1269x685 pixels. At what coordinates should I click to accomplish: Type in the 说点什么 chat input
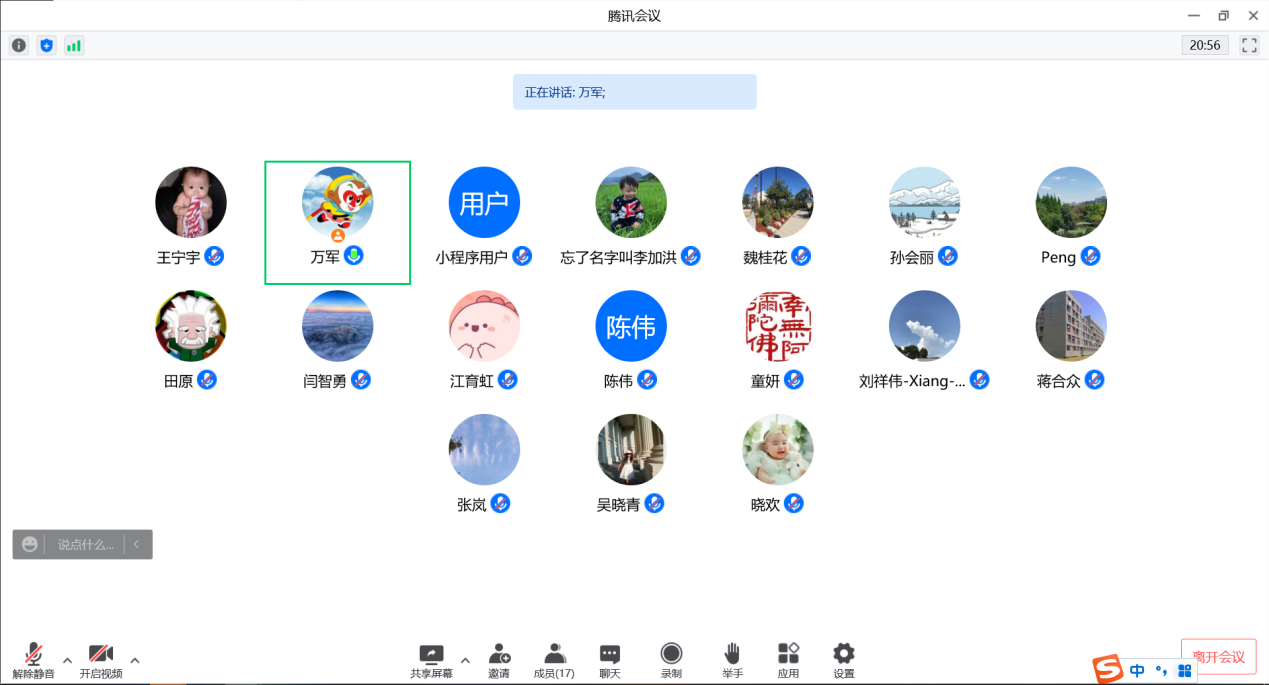(85, 545)
